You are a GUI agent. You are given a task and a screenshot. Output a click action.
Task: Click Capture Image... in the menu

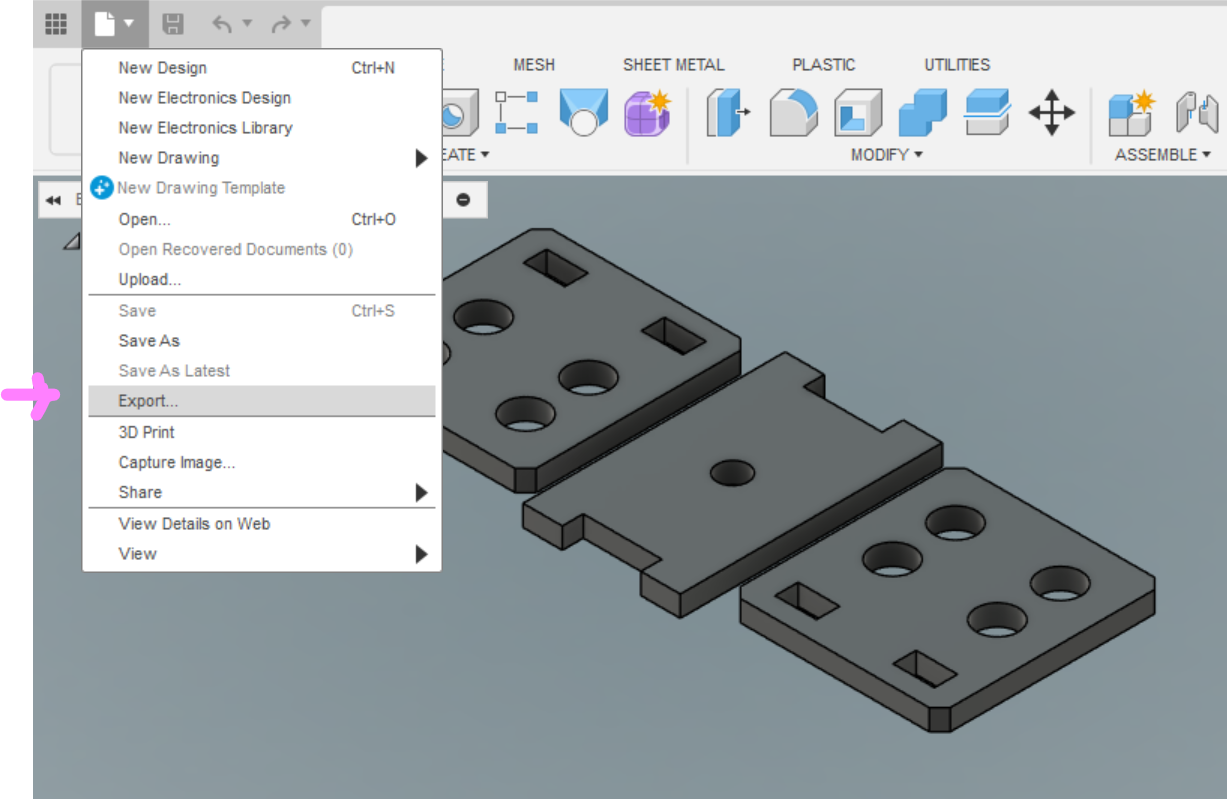(177, 462)
